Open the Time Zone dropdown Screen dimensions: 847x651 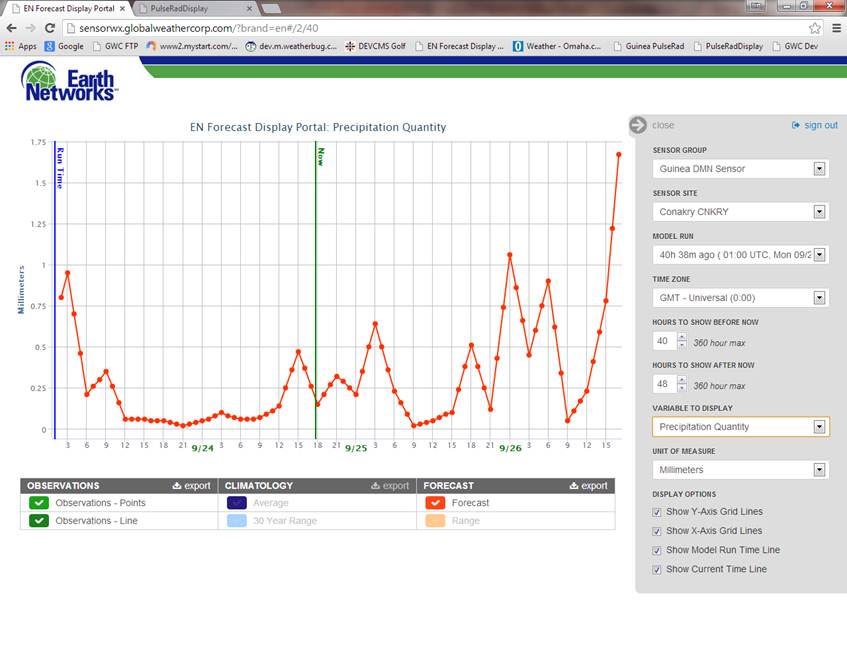[741, 298]
